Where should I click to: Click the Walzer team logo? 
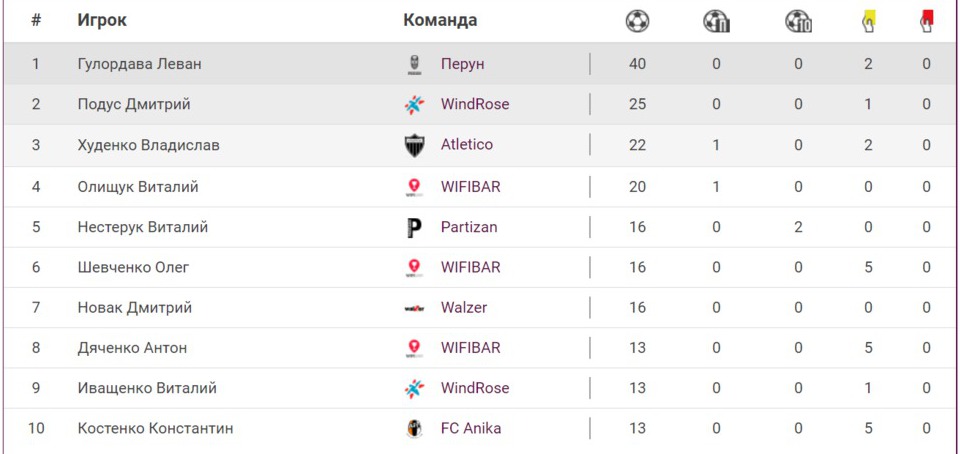[414, 309]
